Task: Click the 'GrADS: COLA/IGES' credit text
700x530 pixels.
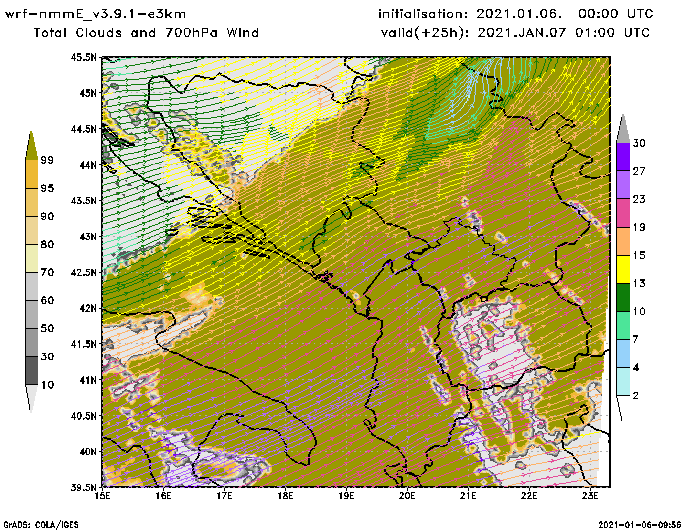Action: click(x=41, y=525)
